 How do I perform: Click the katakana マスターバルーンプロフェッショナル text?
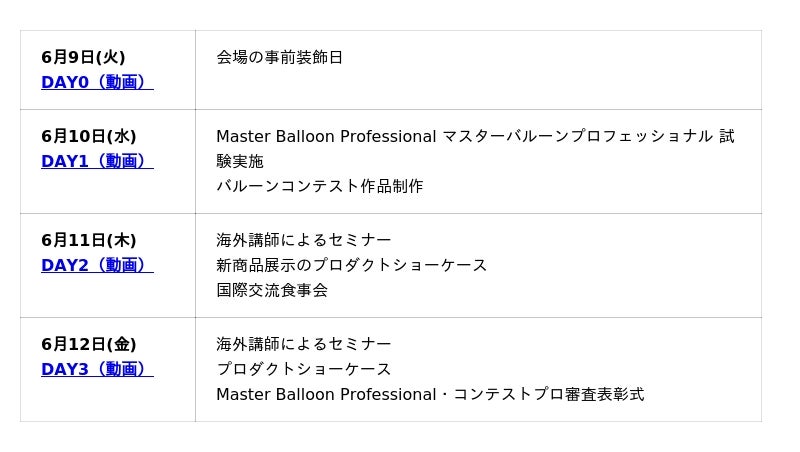pos(578,136)
